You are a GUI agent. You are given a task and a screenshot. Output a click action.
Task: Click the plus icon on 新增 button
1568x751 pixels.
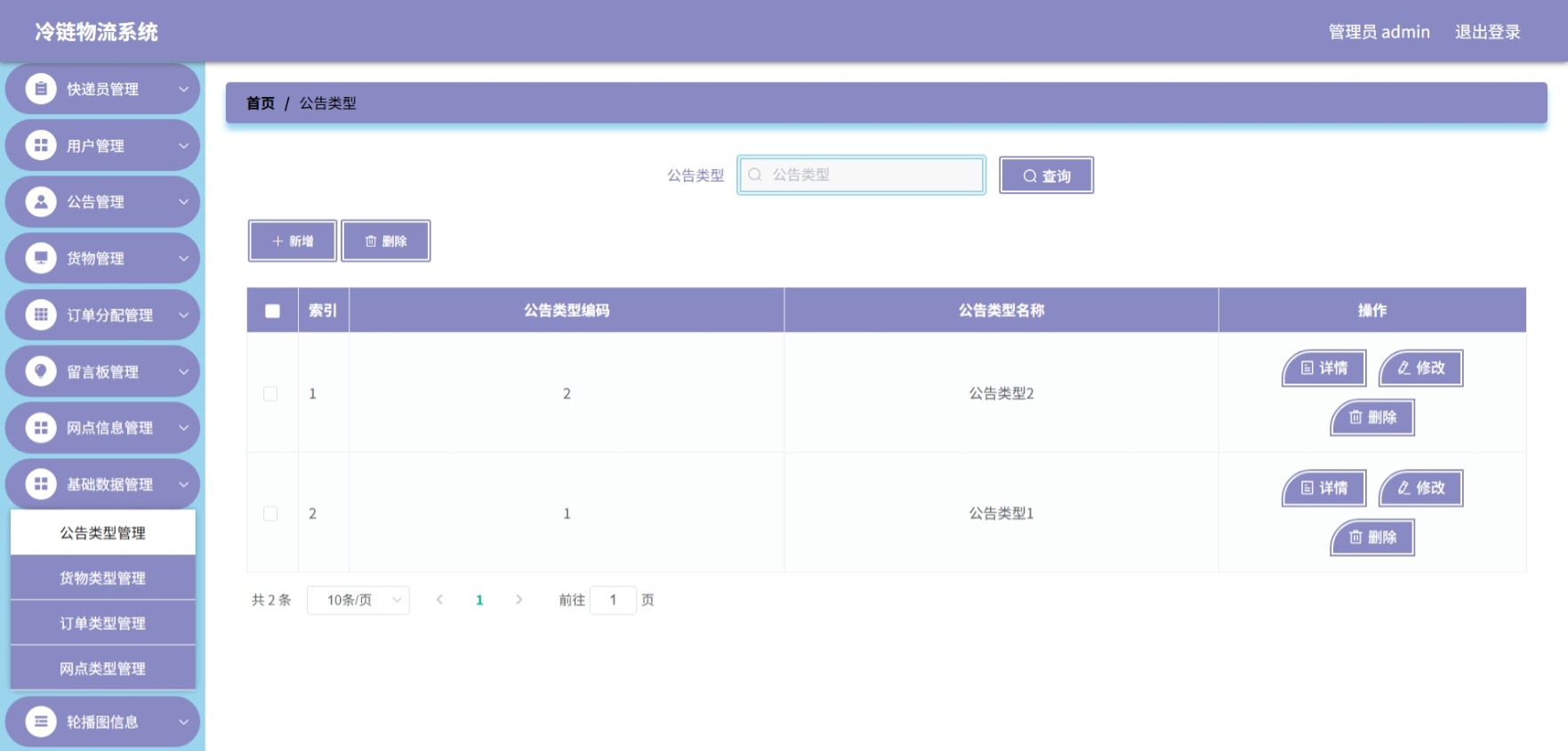(277, 241)
